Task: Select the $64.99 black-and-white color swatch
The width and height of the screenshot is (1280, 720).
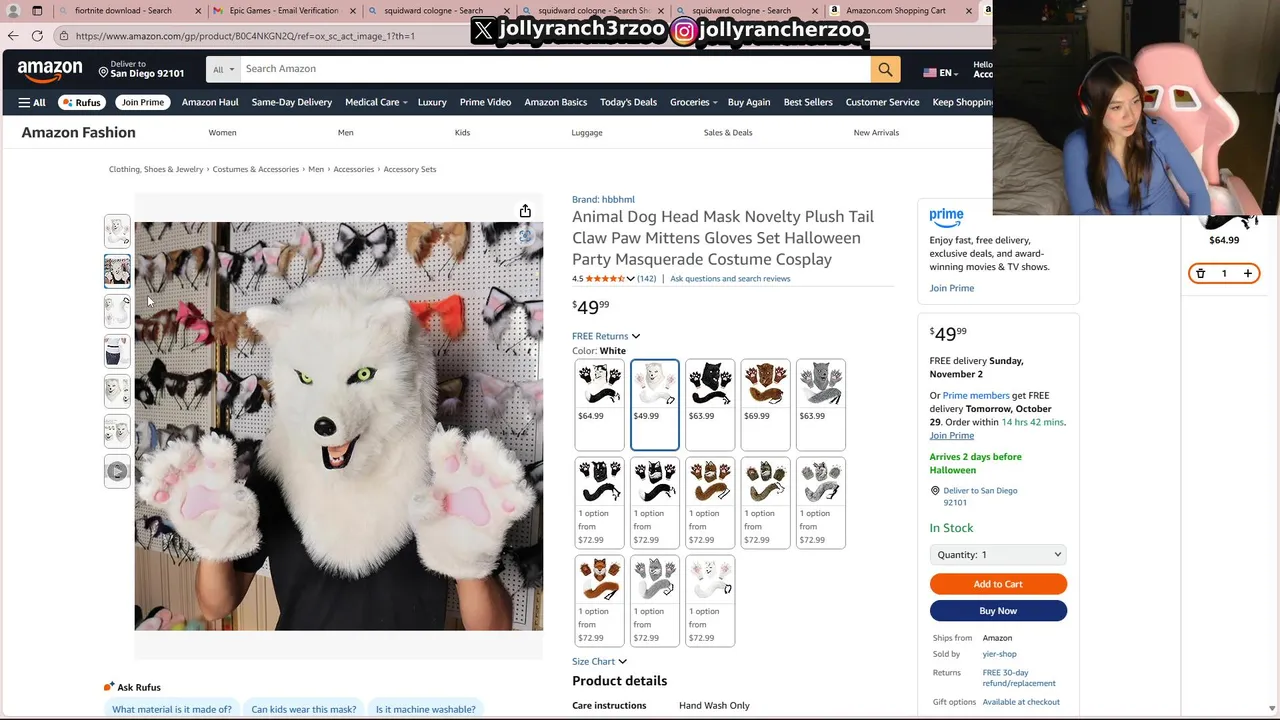Action: (600, 404)
